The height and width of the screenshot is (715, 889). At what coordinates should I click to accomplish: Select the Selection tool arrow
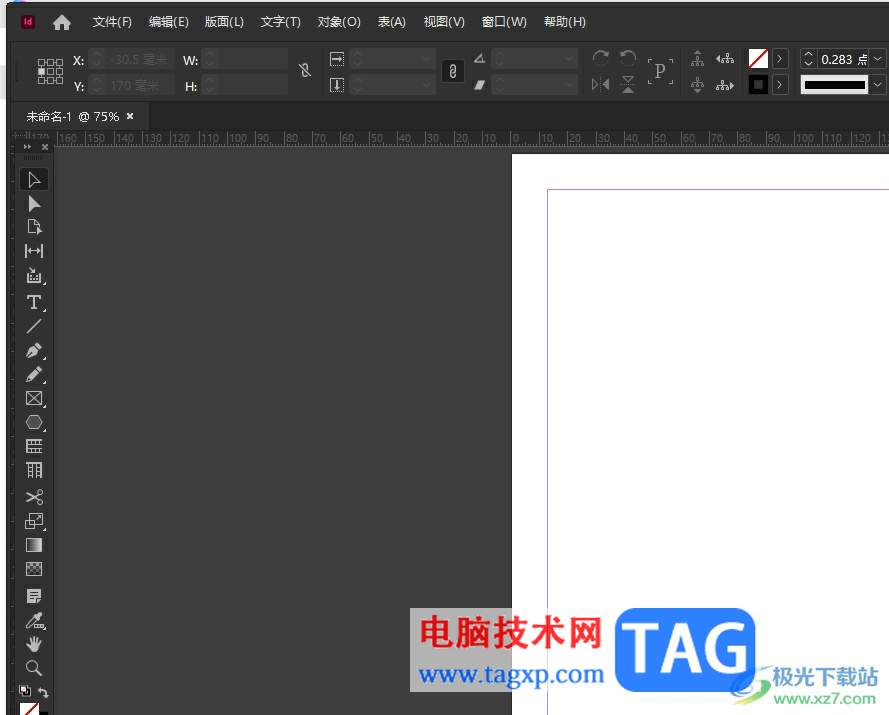(34, 180)
